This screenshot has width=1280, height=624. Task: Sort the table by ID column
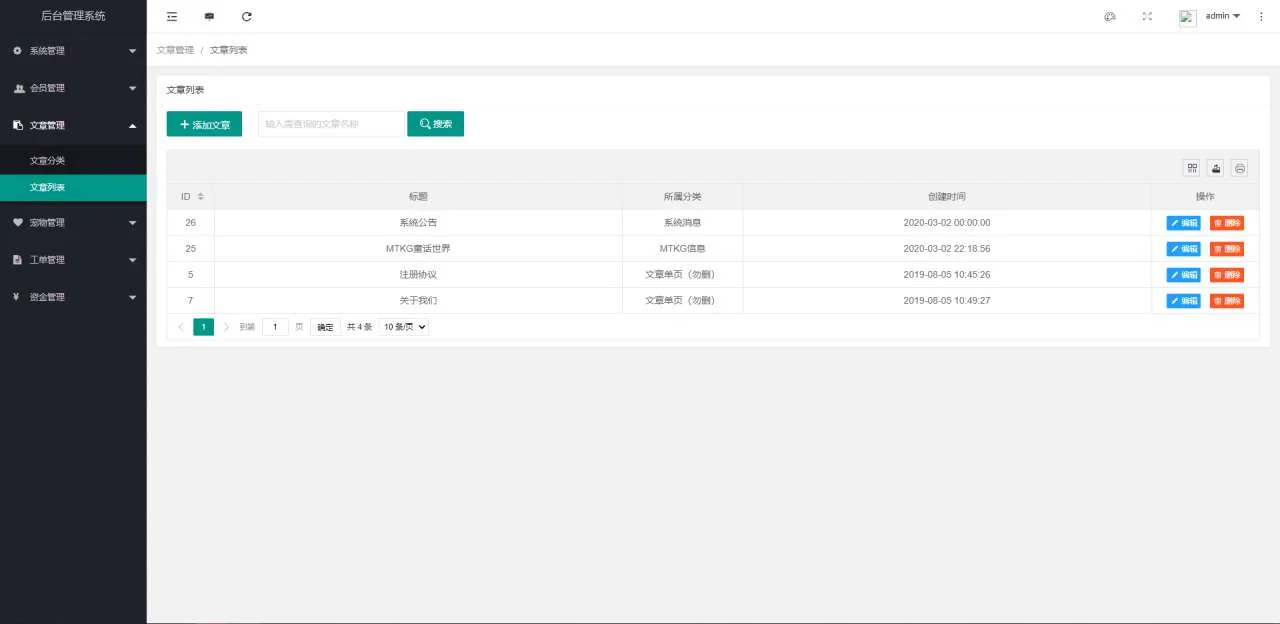pos(200,196)
